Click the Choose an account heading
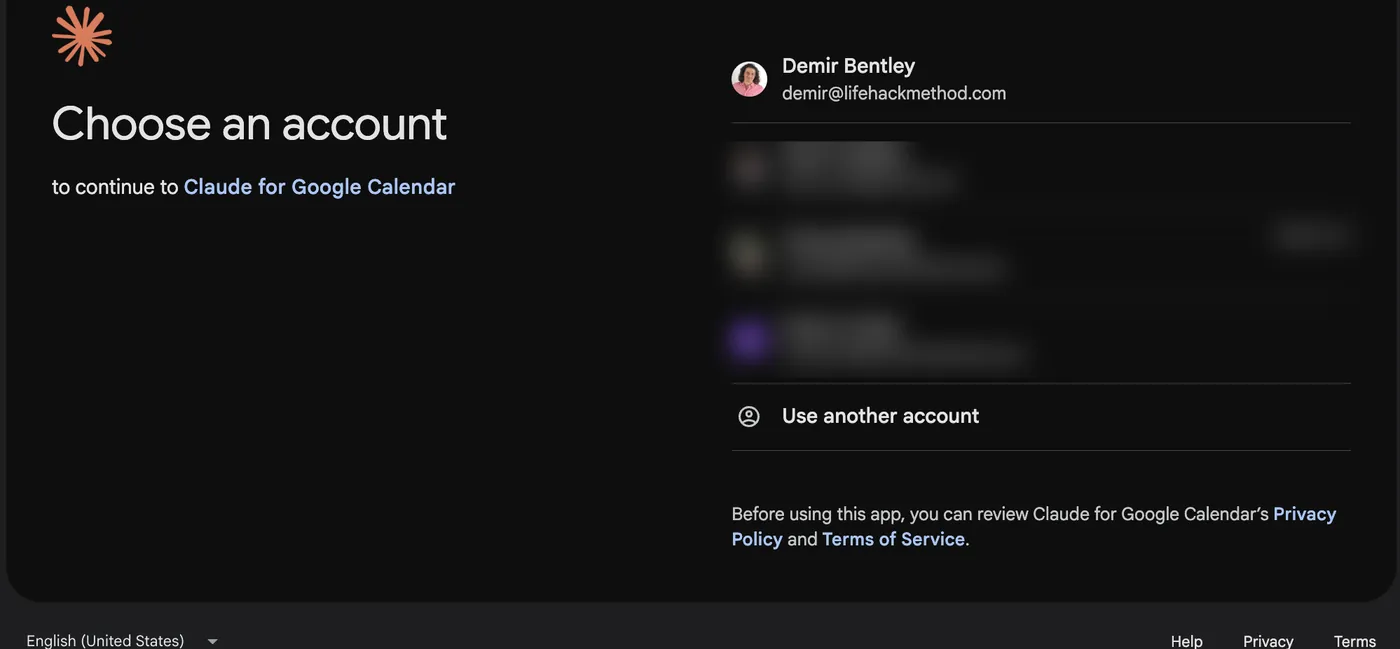This screenshot has height=649, width=1400. pos(249,124)
